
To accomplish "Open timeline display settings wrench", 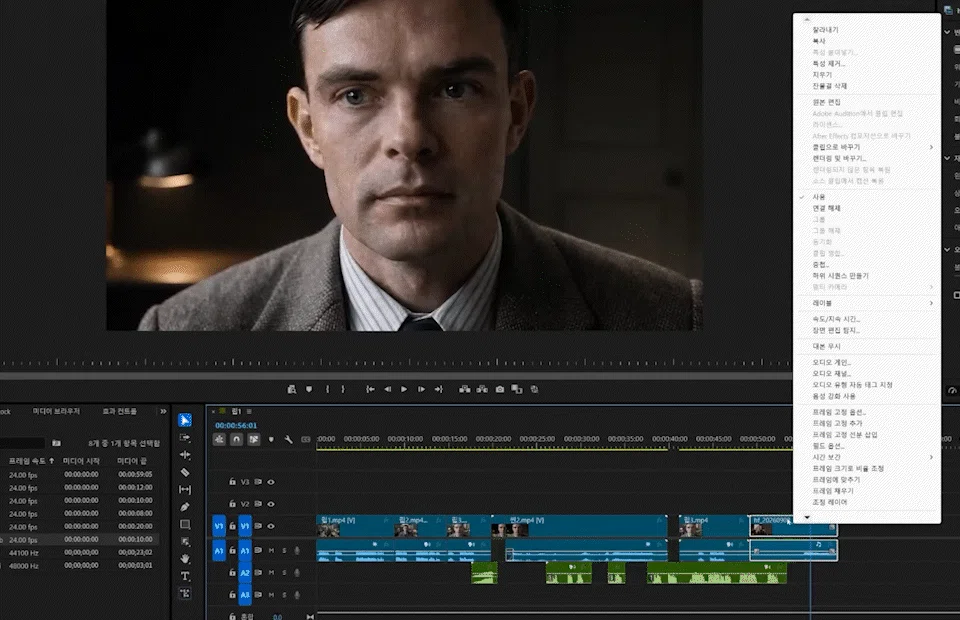I will pyautogui.click(x=288, y=439).
